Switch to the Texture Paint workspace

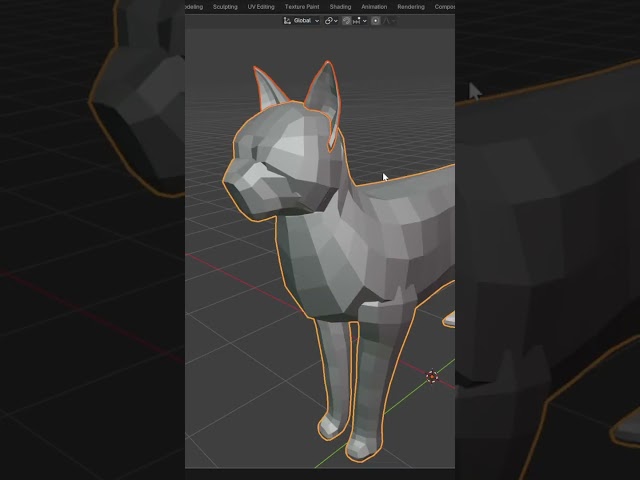pos(302,7)
